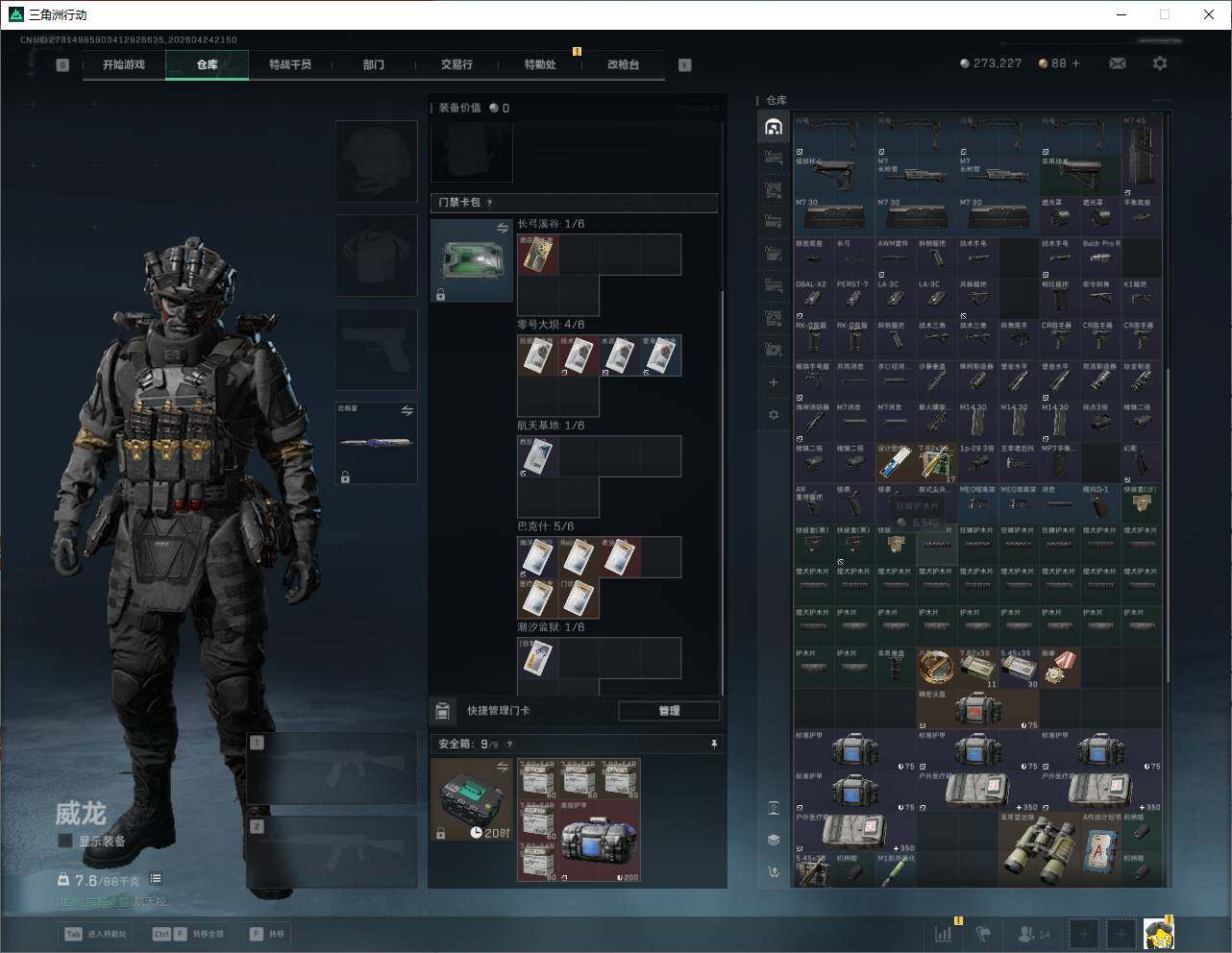Viewport: 1232px width, 953px height.
Task: Open the stats bar chart icon
Action: pos(945,933)
